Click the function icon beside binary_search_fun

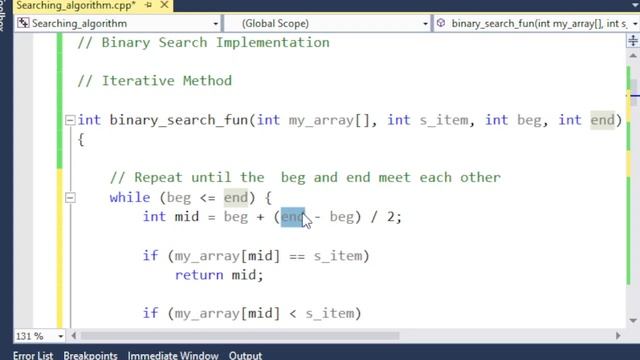(x=441, y=23)
